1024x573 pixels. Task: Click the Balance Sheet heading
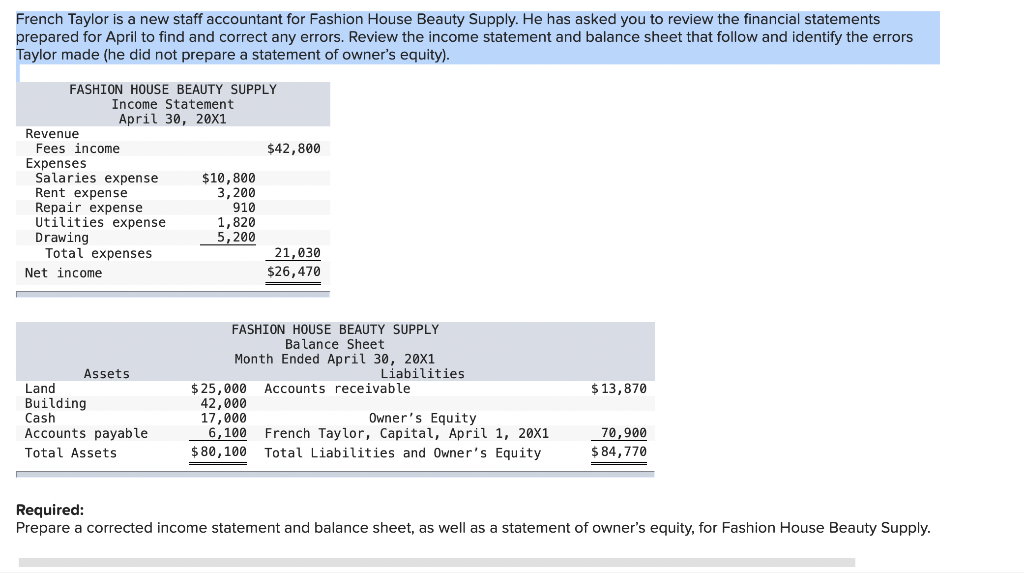click(x=334, y=344)
